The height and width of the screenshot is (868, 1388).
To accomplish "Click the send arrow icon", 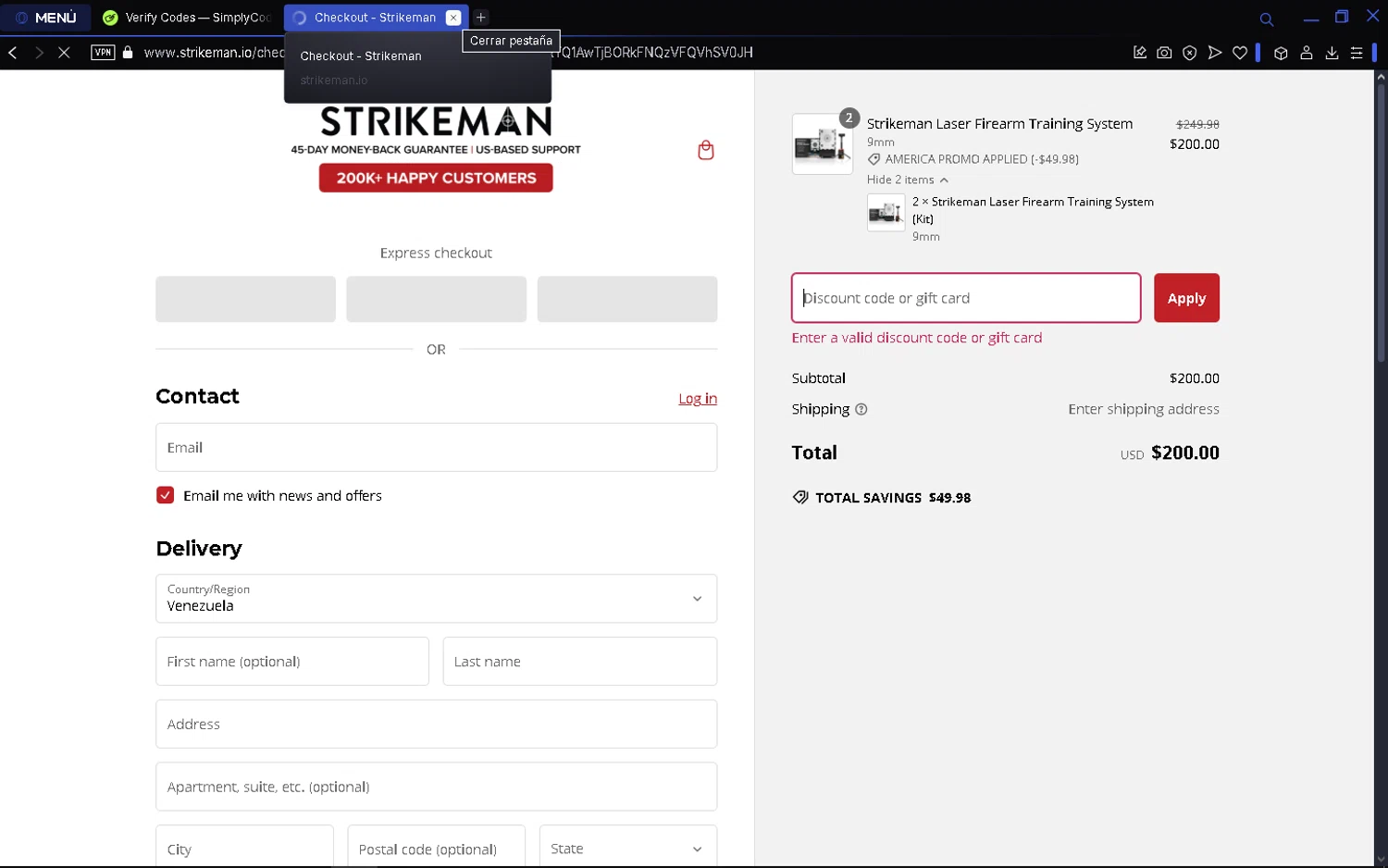I will pyautogui.click(x=1215, y=53).
